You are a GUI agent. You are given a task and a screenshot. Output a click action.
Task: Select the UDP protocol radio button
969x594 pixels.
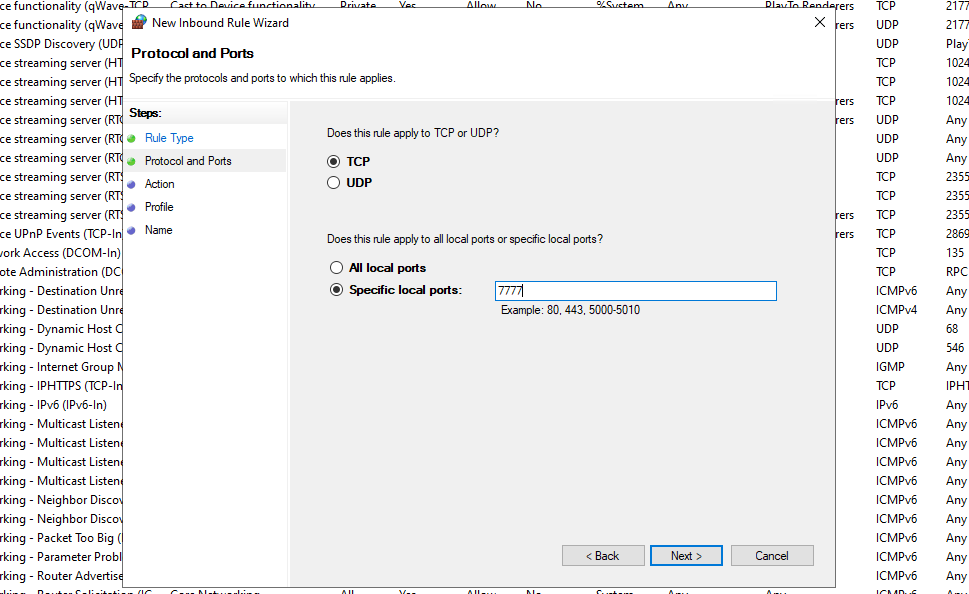pyautogui.click(x=334, y=182)
